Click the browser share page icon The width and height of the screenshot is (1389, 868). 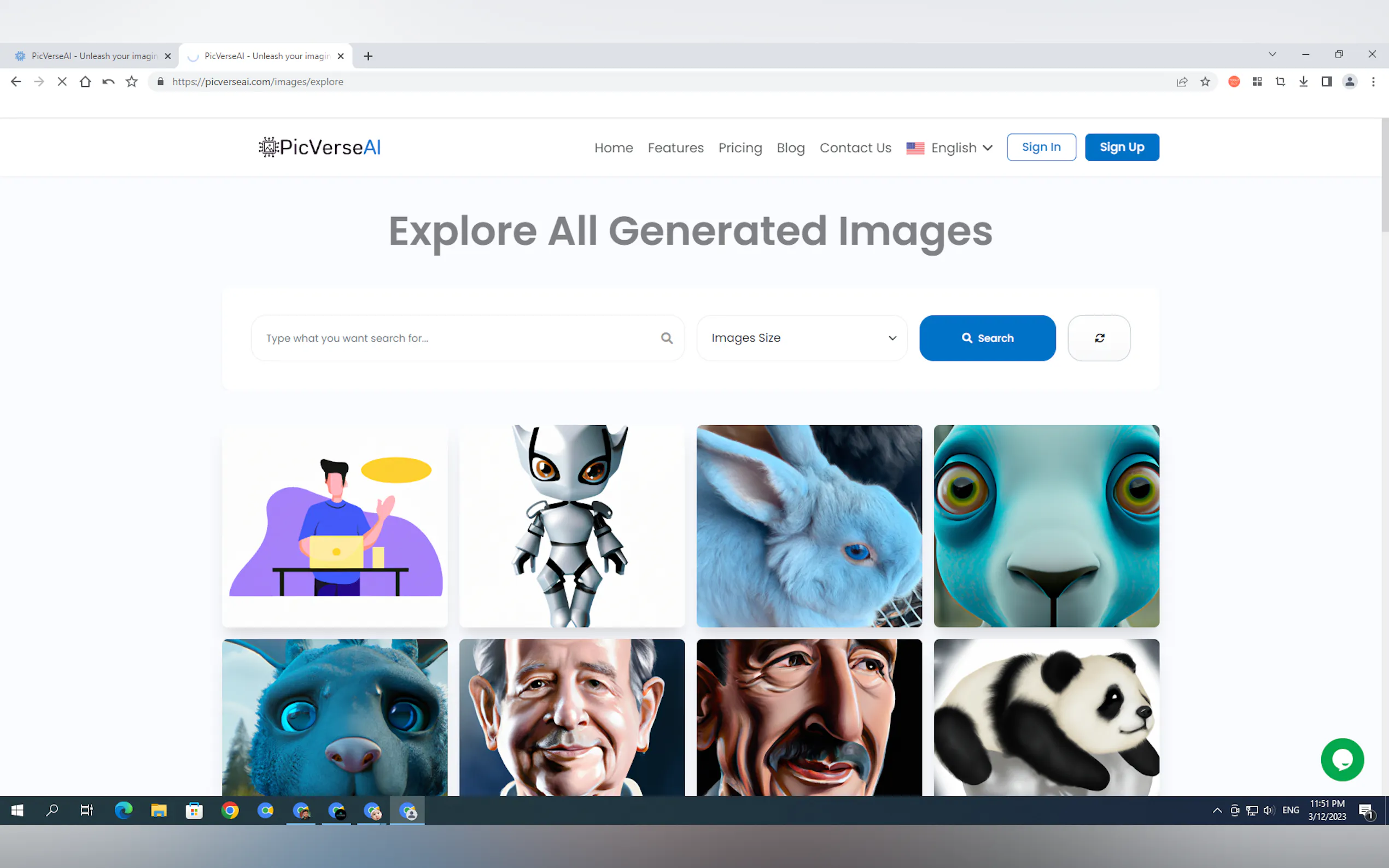pos(1182,81)
